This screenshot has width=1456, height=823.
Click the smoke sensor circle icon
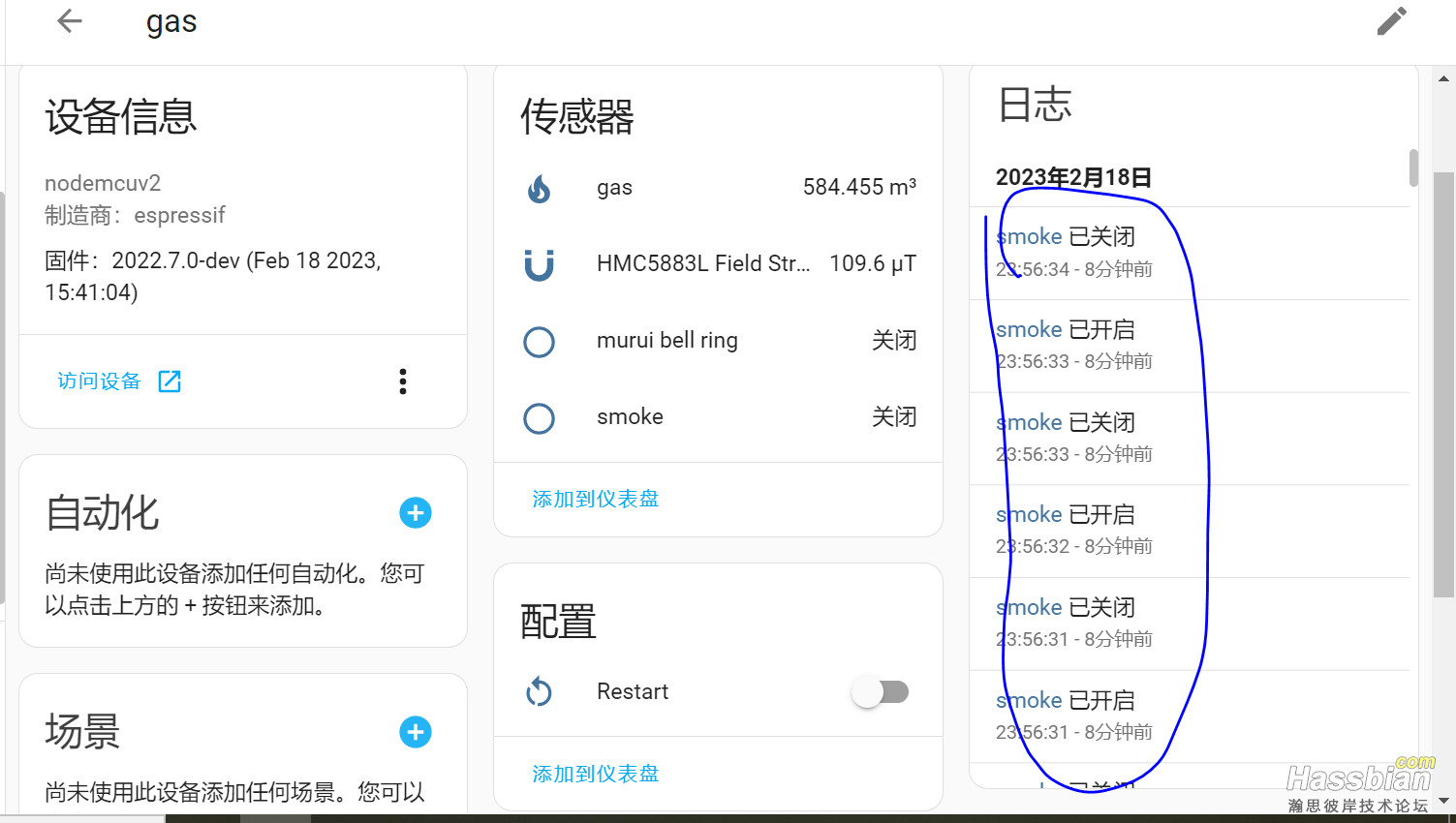[x=539, y=418]
